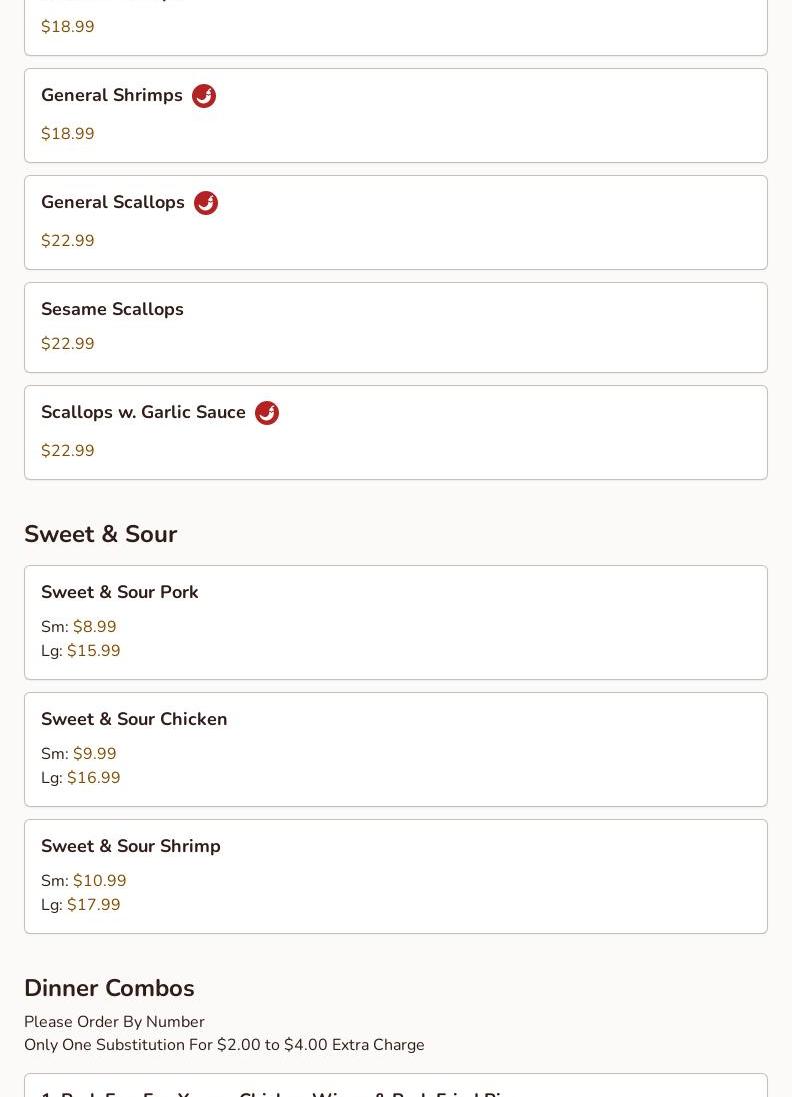Click the large $16.99 Sweet & Sour Chicken price
792x1097 pixels.
click(x=93, y=778)
